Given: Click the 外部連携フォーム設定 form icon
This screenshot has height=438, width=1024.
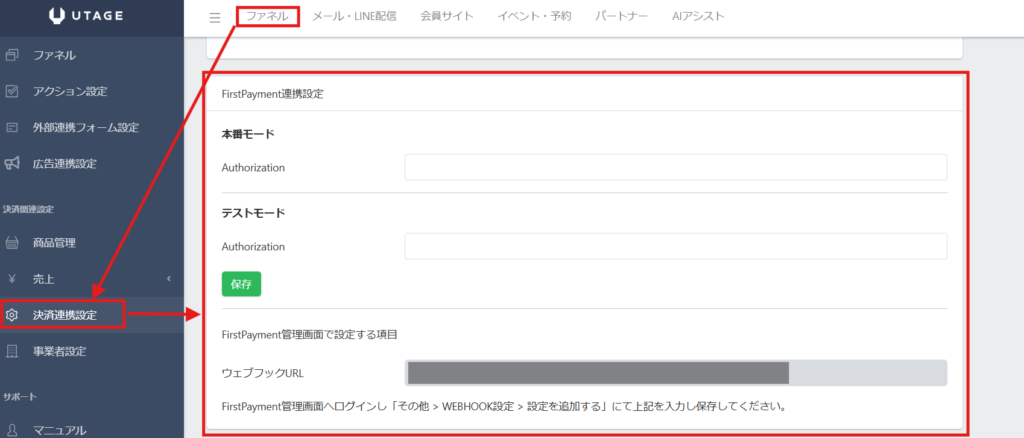Looking at the screenshot, I should pos(12,127).
